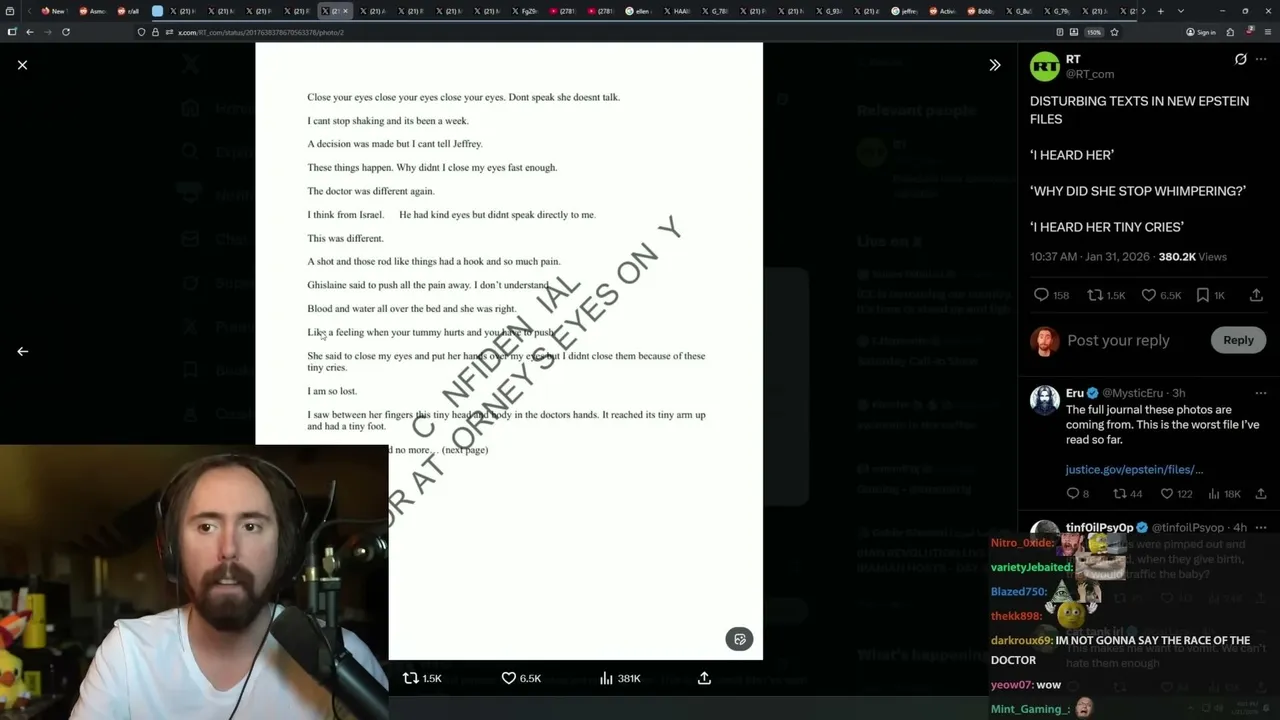Image resolution: width=1280 pixels, height=720 pixels.
Task: Click the reply icon with 158 replies
Action: [x=1051, y=295]
